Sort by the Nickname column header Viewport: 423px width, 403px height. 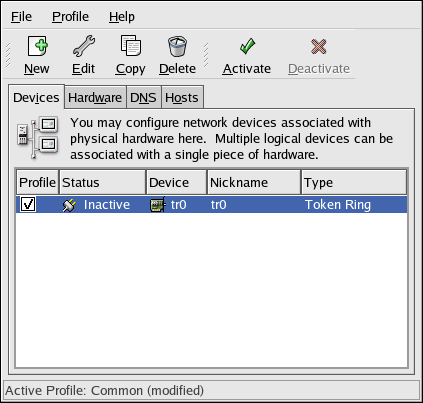pos(254,182)
